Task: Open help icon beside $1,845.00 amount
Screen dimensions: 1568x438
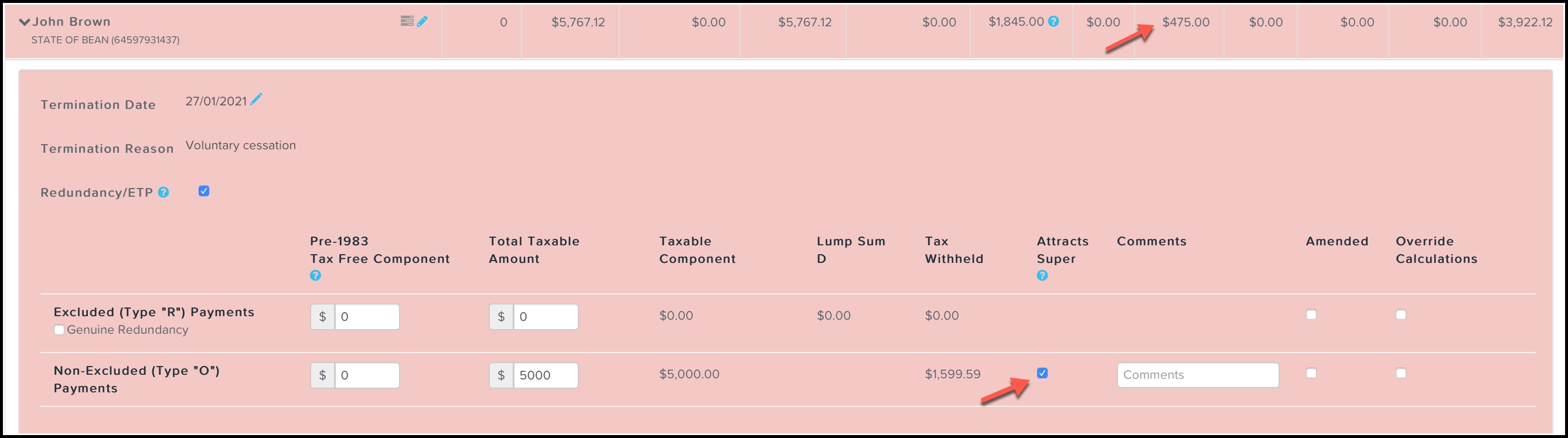Action: pos(1054,21)
